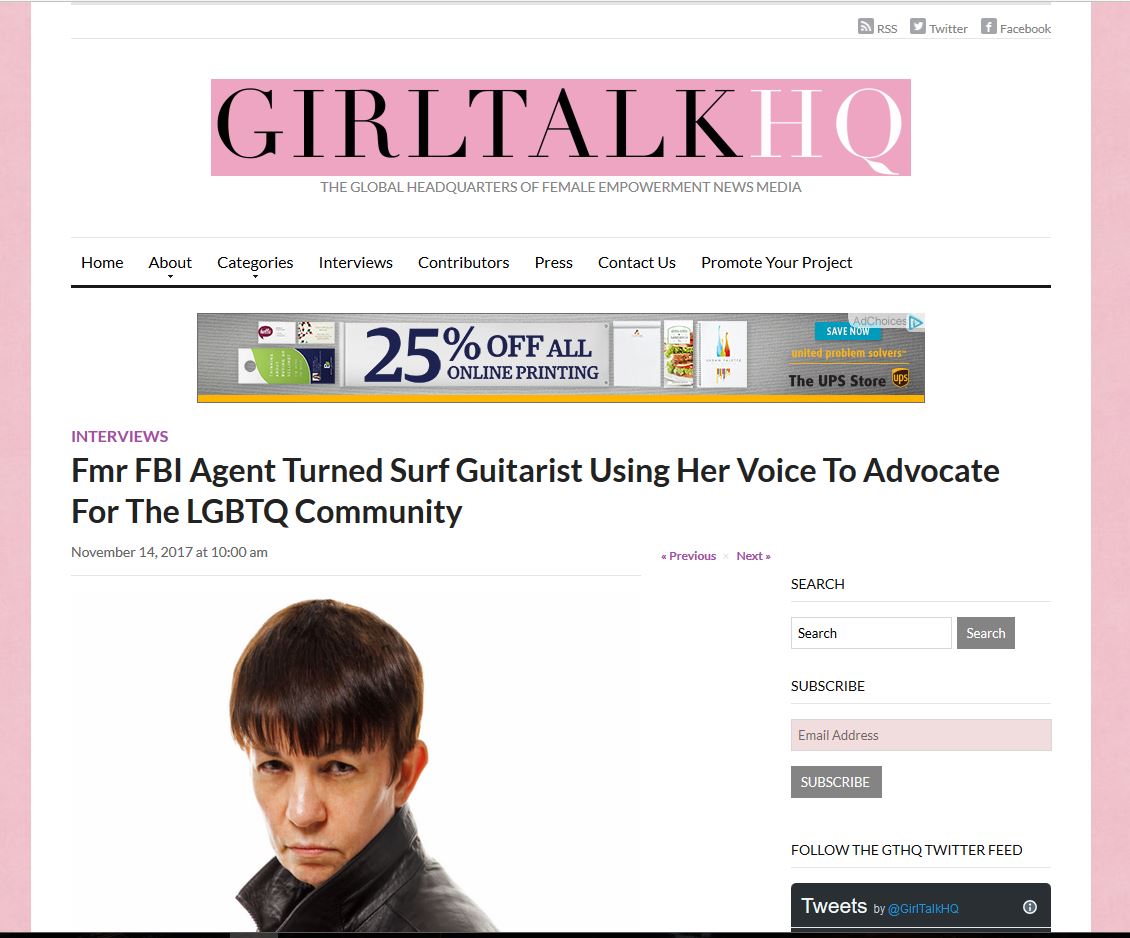Open the RSS feed icon
Image resolution: width=1130 pixels, height=938 pixels.
(866, 27)
